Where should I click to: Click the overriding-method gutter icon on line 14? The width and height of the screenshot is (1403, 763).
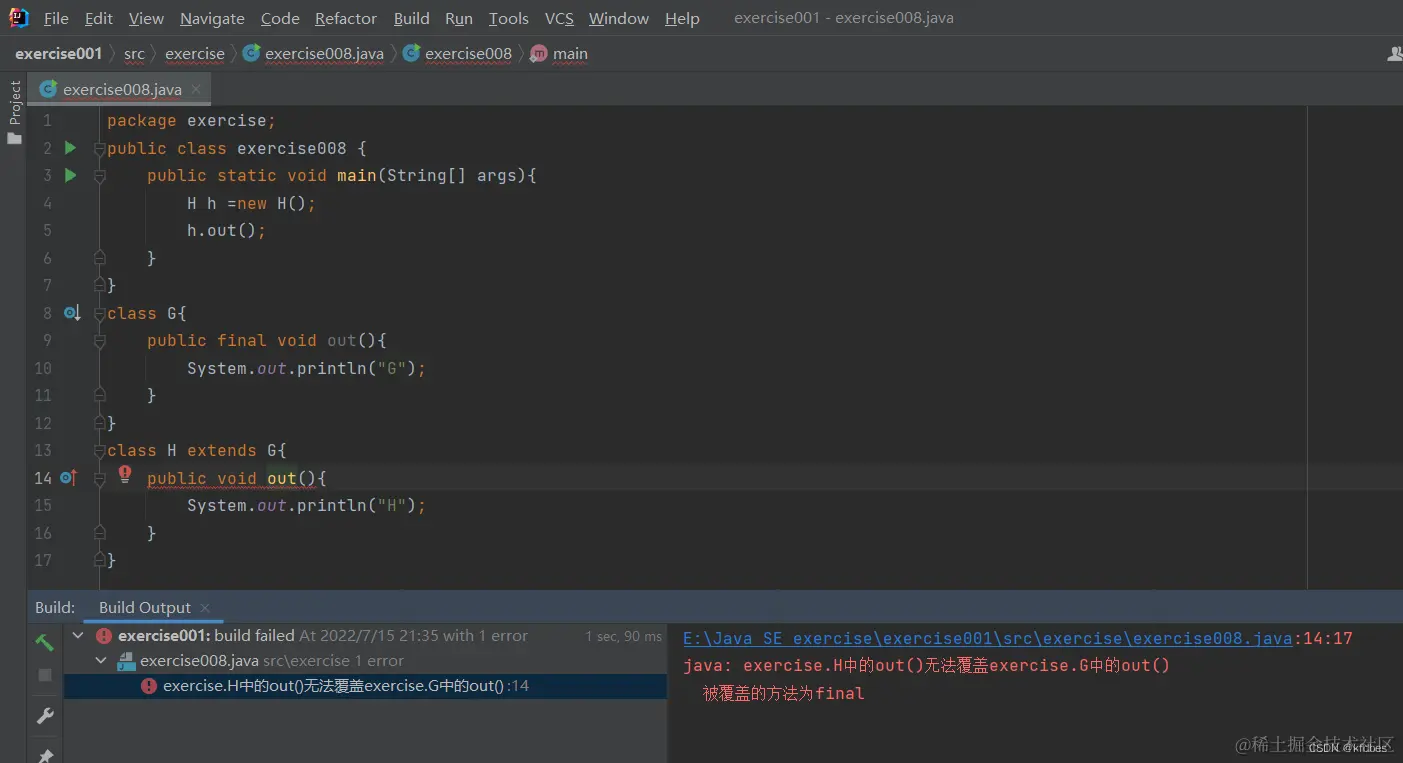[x=69, y=478]
